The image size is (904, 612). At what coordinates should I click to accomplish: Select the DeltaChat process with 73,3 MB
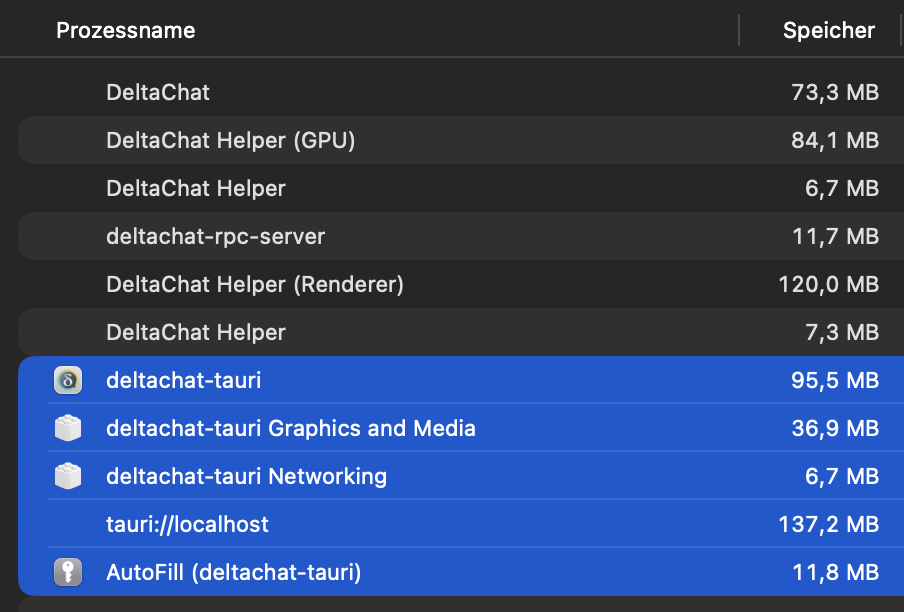158,92
